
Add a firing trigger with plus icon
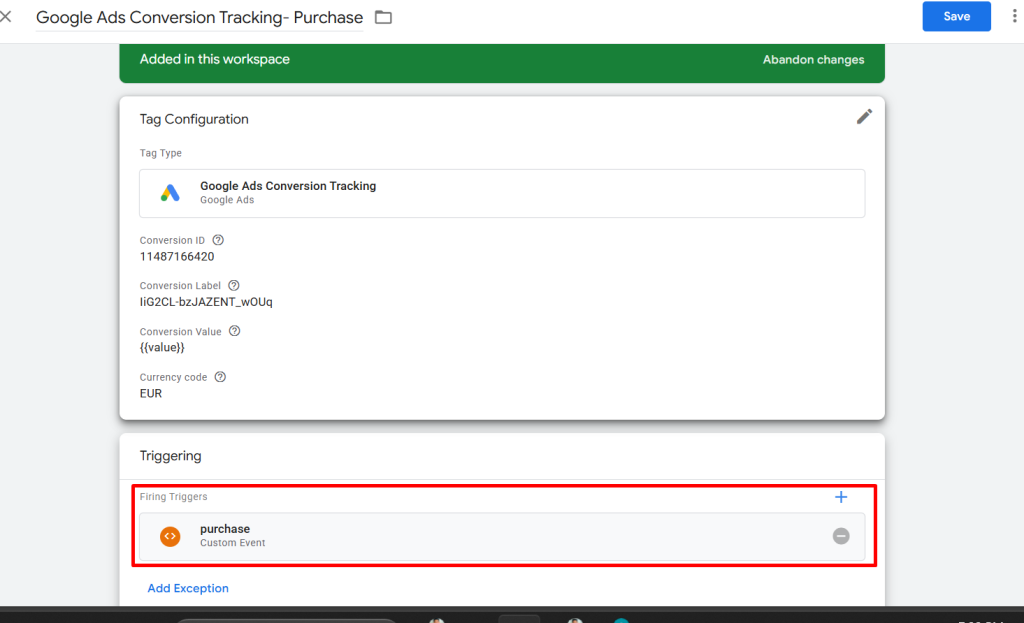[x=841, y=497]
